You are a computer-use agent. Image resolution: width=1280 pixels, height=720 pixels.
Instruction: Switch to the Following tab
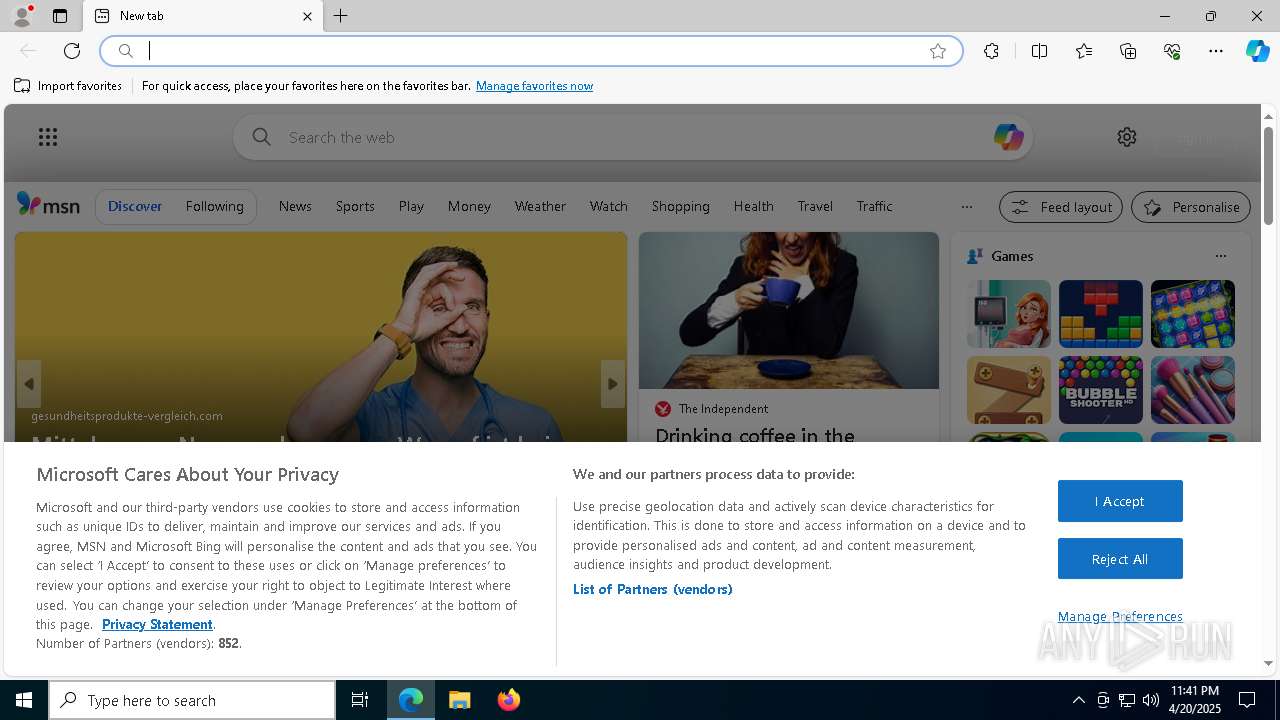(214, 206)
